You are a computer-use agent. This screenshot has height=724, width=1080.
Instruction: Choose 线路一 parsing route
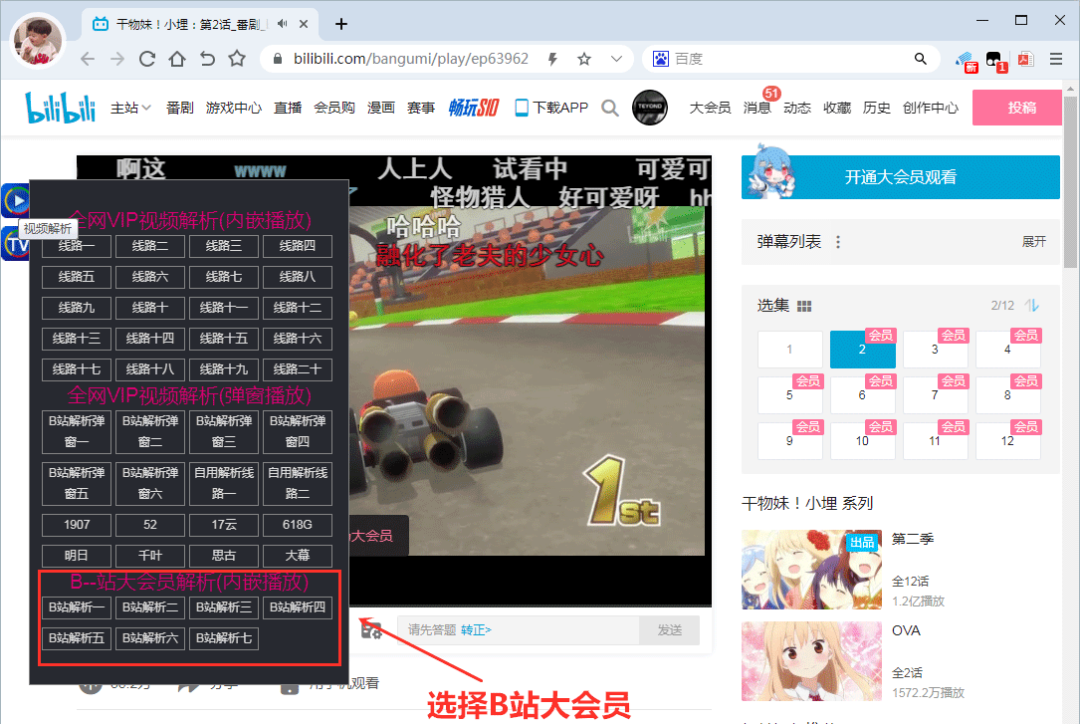point(76,246)
